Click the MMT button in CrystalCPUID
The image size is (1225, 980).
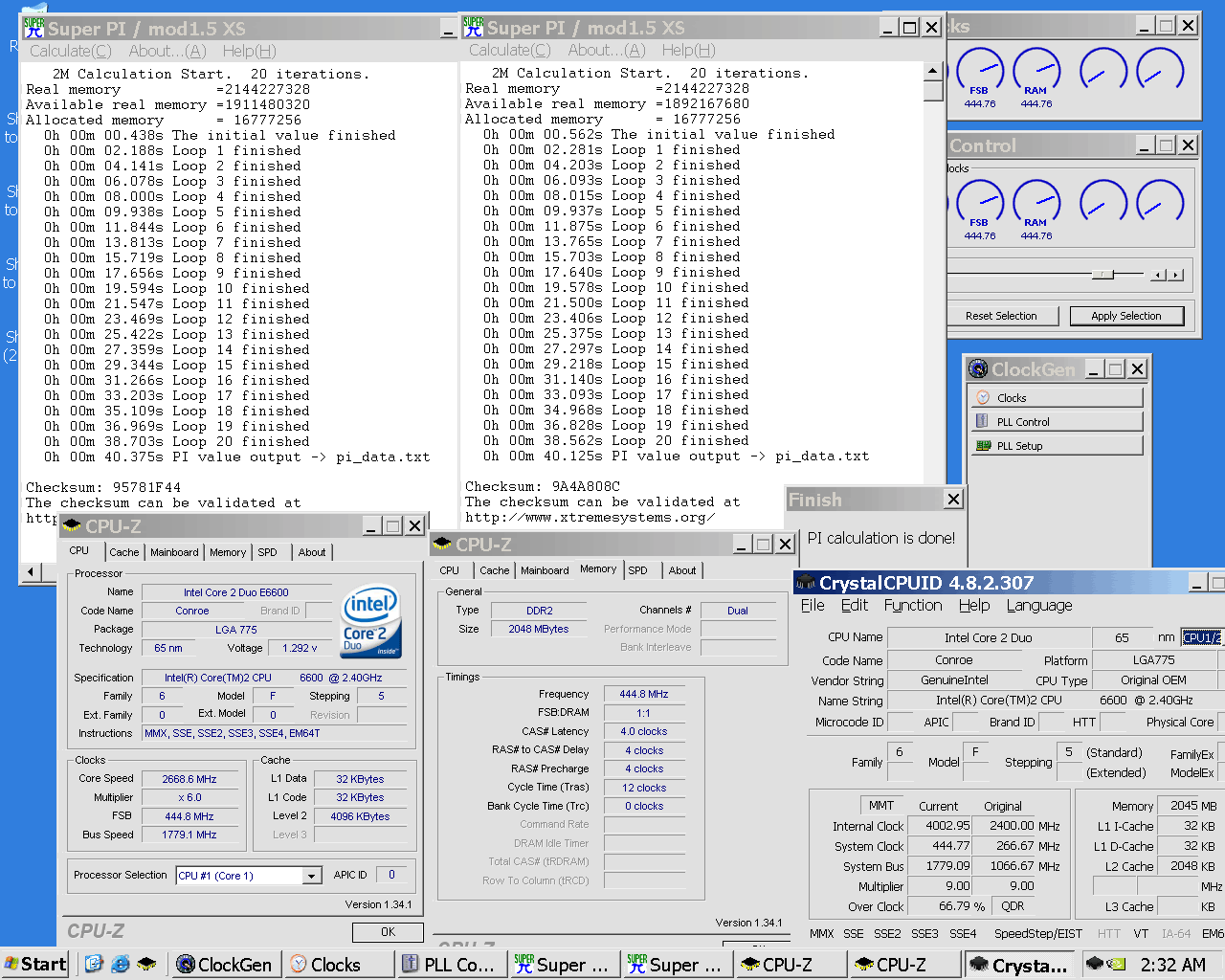(x=881, y=806)
